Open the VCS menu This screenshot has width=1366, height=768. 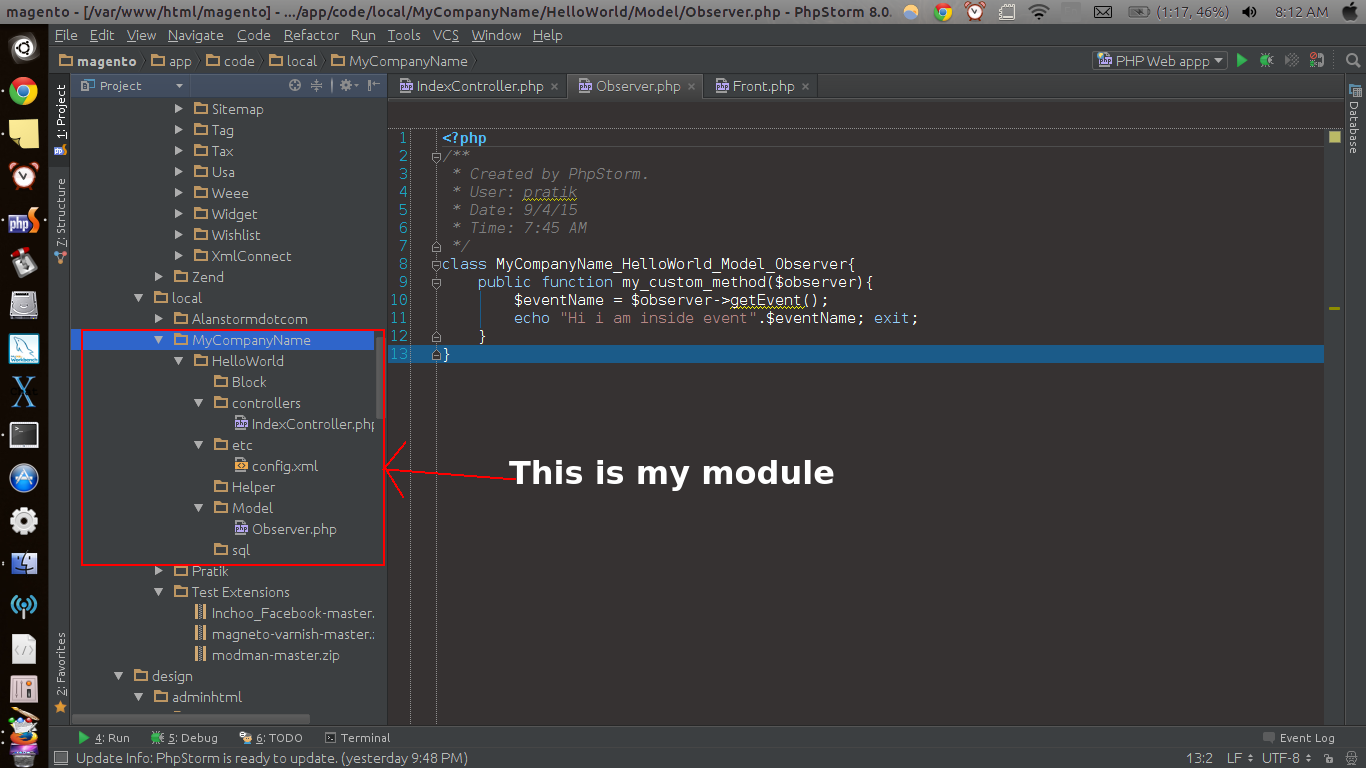tap(446, 35)
